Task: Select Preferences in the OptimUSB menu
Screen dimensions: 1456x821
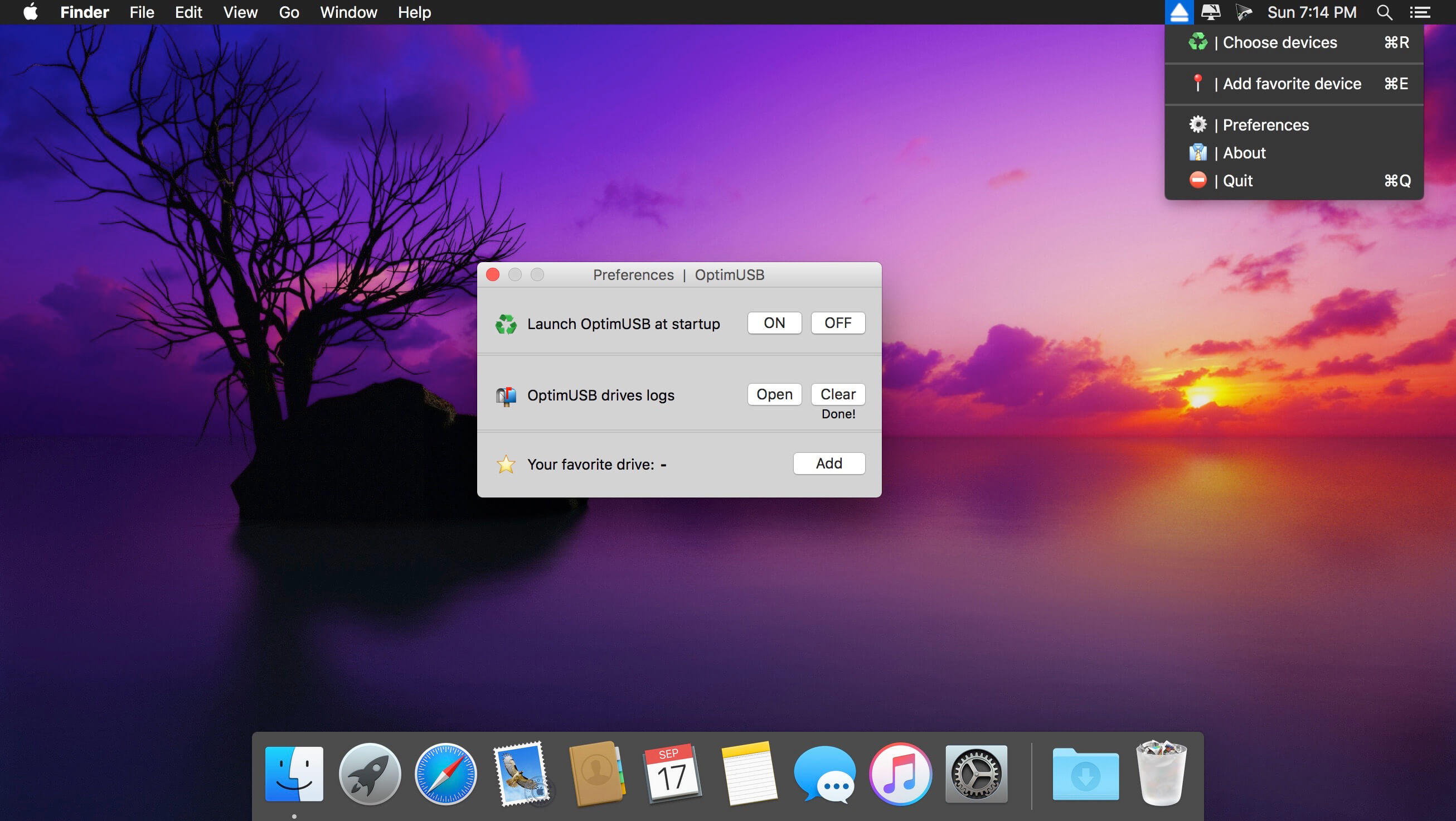Action: (1294, 125)
